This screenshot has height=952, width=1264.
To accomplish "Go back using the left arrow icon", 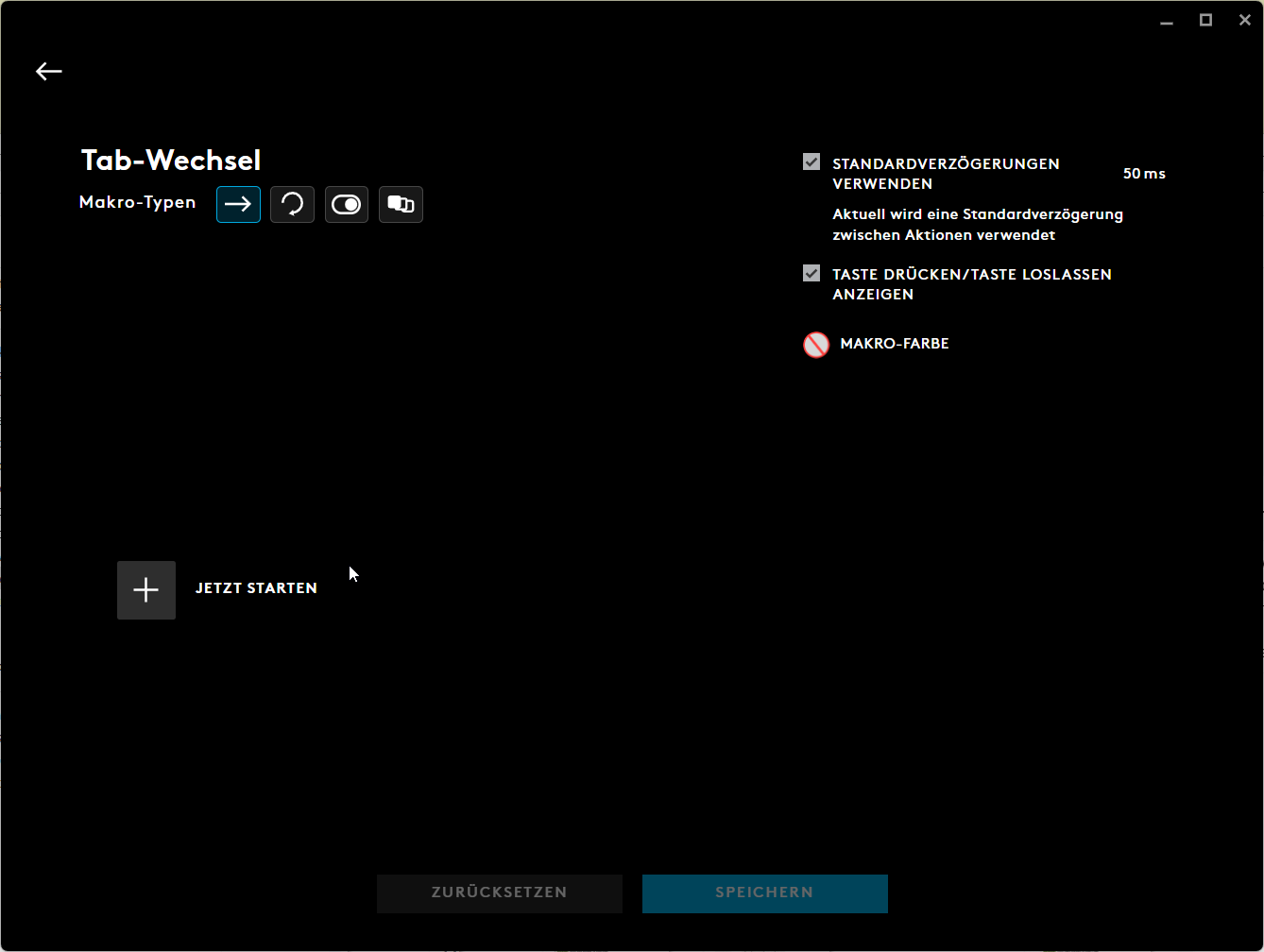I will (49, 71).
